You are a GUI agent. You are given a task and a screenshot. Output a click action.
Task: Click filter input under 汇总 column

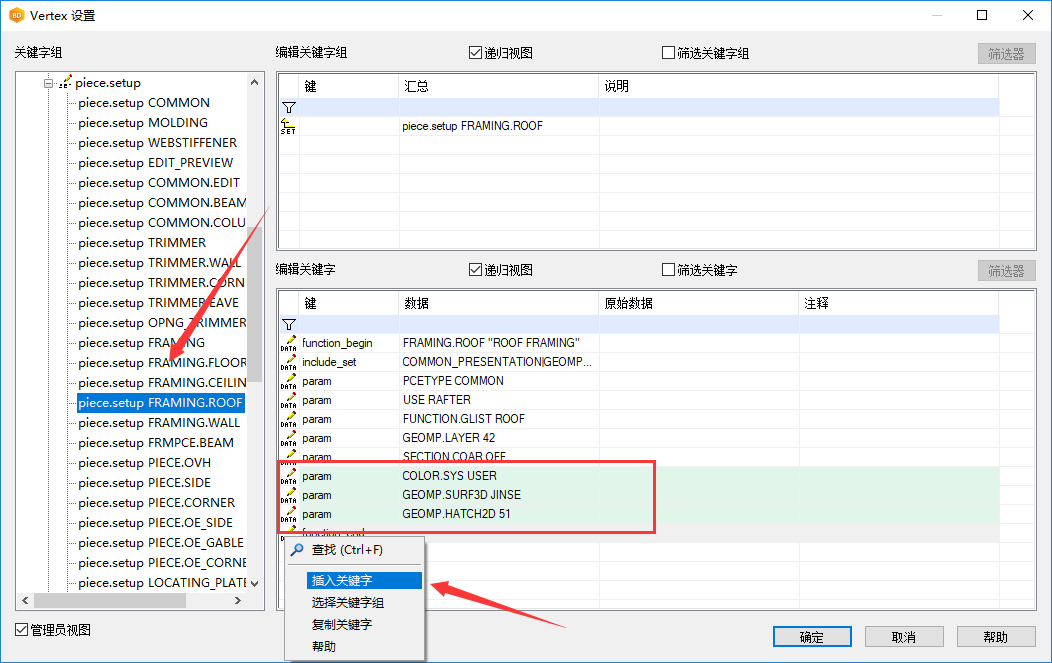click(x=498, y=107)
